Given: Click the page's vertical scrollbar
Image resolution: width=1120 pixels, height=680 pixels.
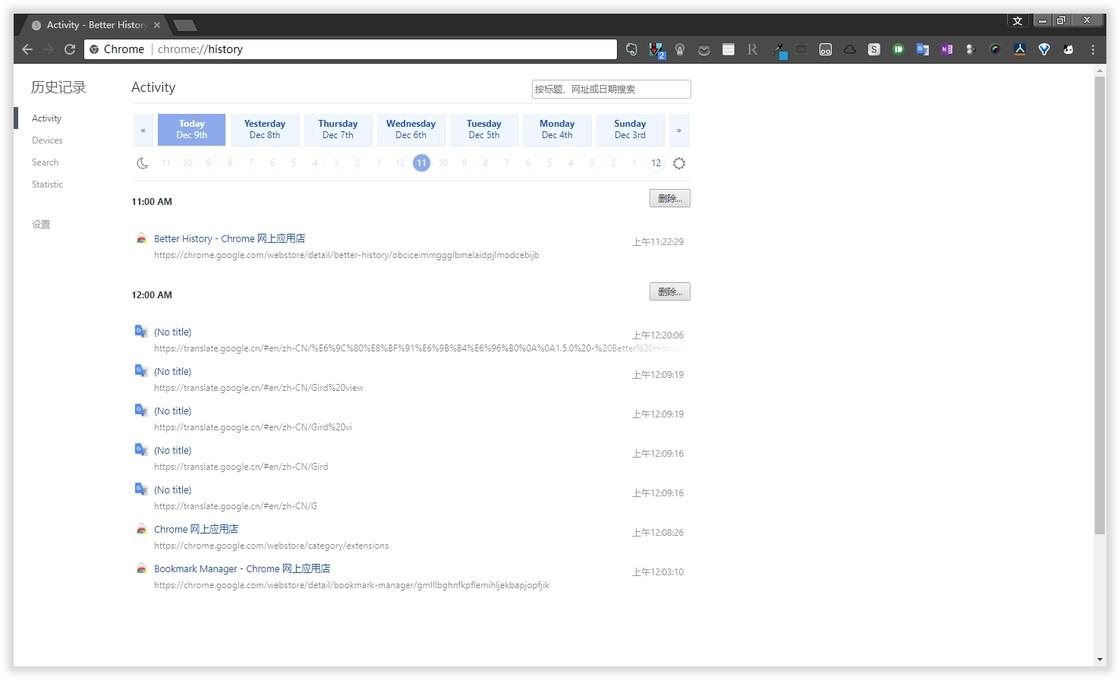Looking at the screenshot, I should (1099, 304).
